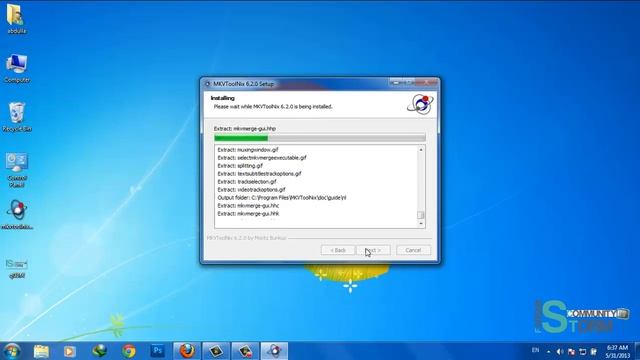Select the Recycle Bin desktop icon
640x360 pixels.
[x=17, y=117]
